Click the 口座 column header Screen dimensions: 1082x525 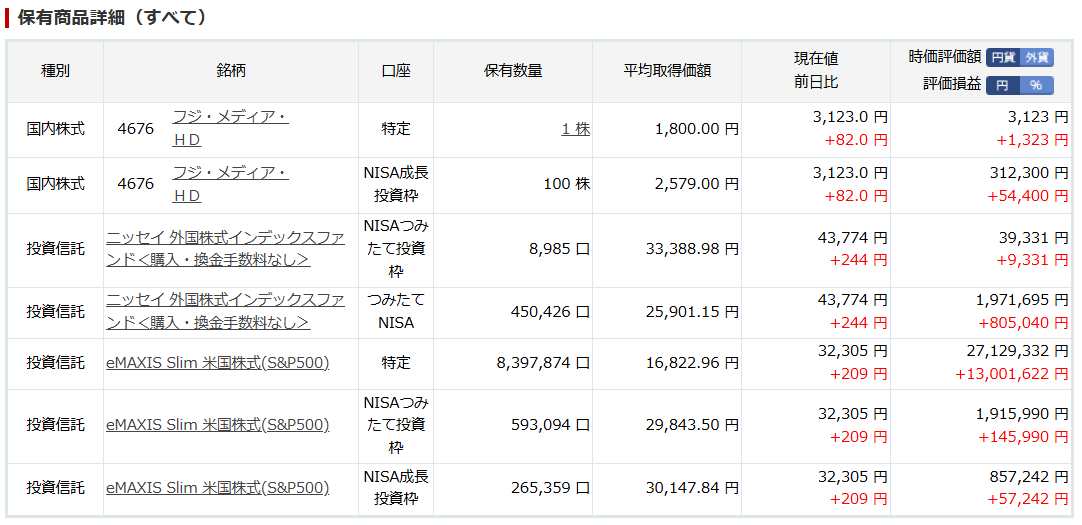click(x=395, y=71)
